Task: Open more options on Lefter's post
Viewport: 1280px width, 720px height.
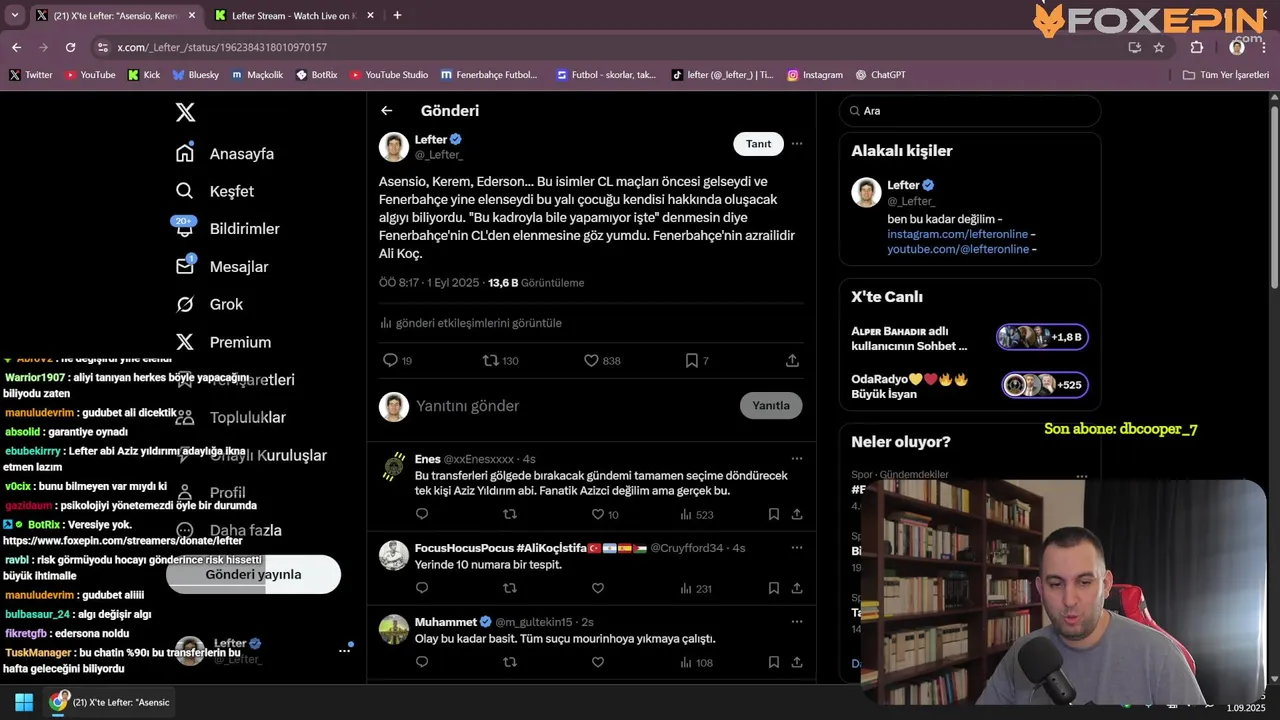Action: coord(797,144)
